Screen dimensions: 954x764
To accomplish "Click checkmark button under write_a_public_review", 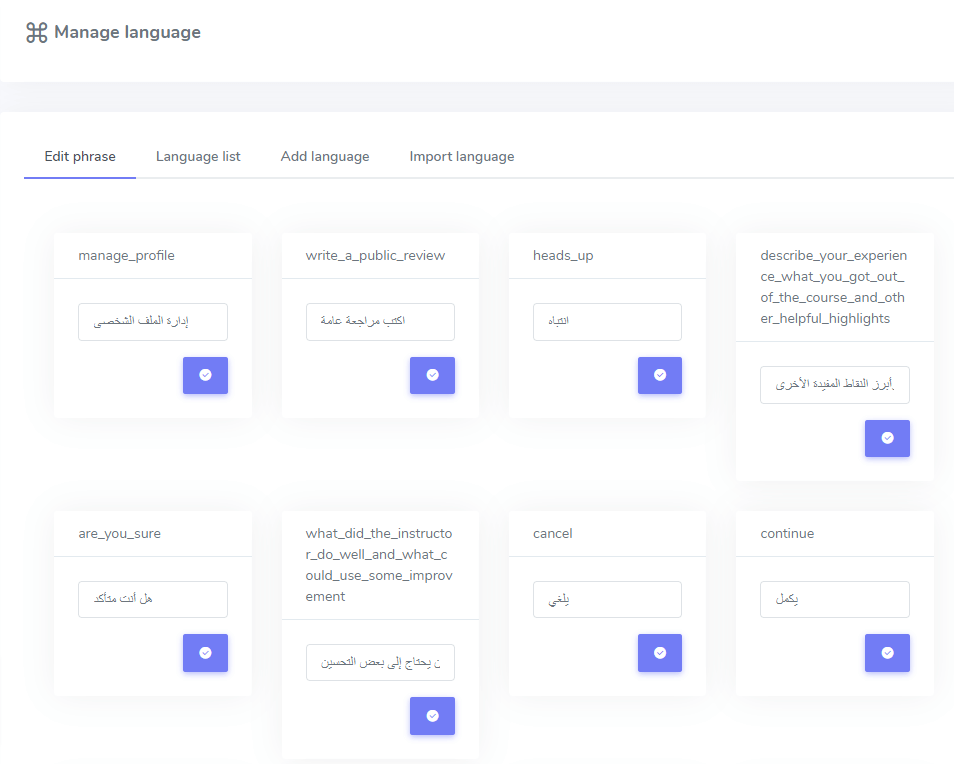I will coord(432,375).
